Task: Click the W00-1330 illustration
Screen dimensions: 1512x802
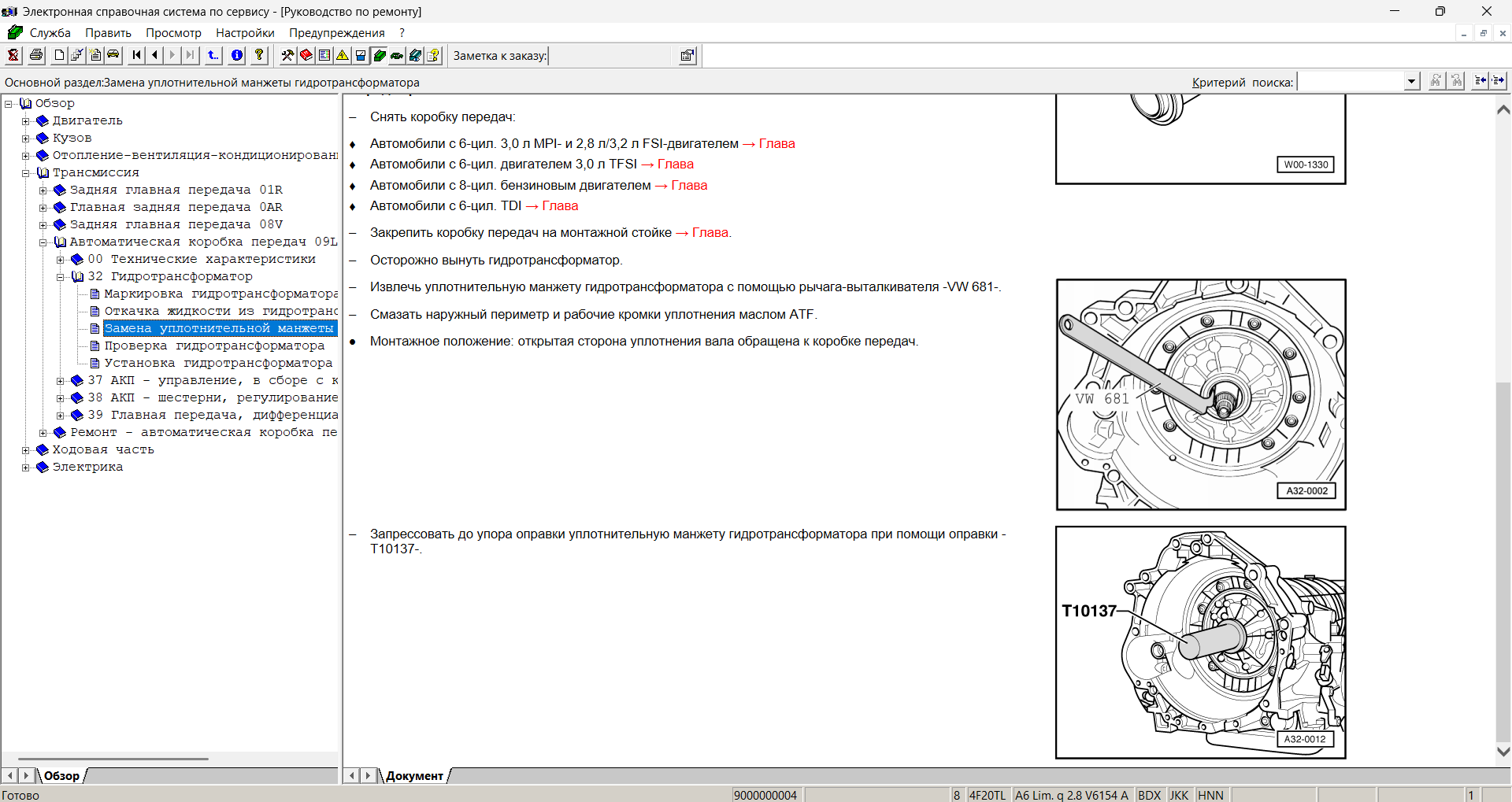Action: pos(1201,139)
